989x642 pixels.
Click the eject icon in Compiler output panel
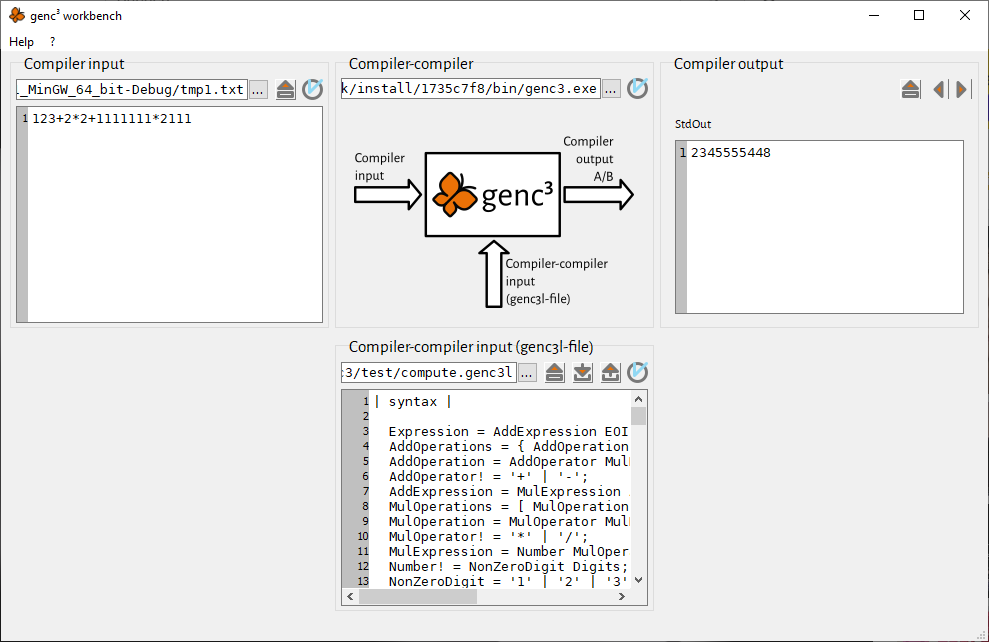click(x=910, y=89)
